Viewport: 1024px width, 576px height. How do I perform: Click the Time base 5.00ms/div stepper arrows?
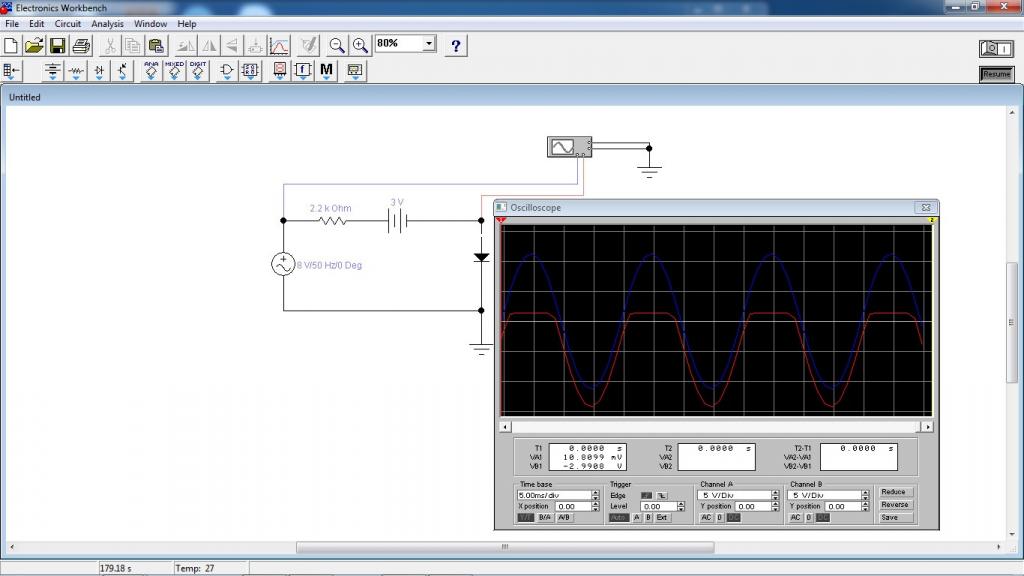[596, 495]
